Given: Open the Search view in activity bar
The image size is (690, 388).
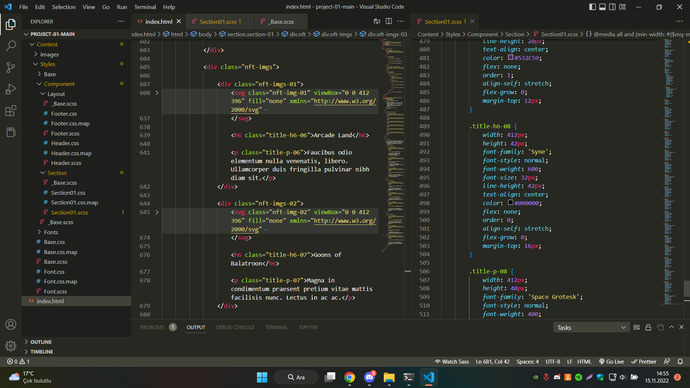Looking at the screenshot, I should 11,46.
